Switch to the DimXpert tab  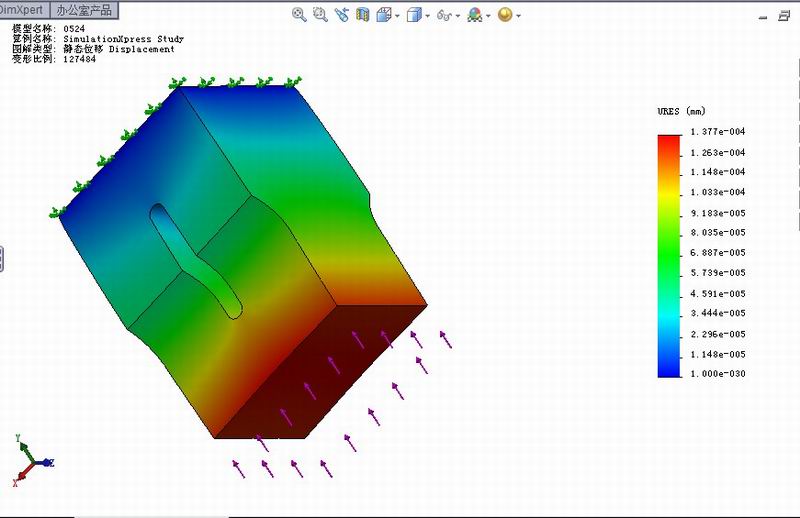click(20, 10)
